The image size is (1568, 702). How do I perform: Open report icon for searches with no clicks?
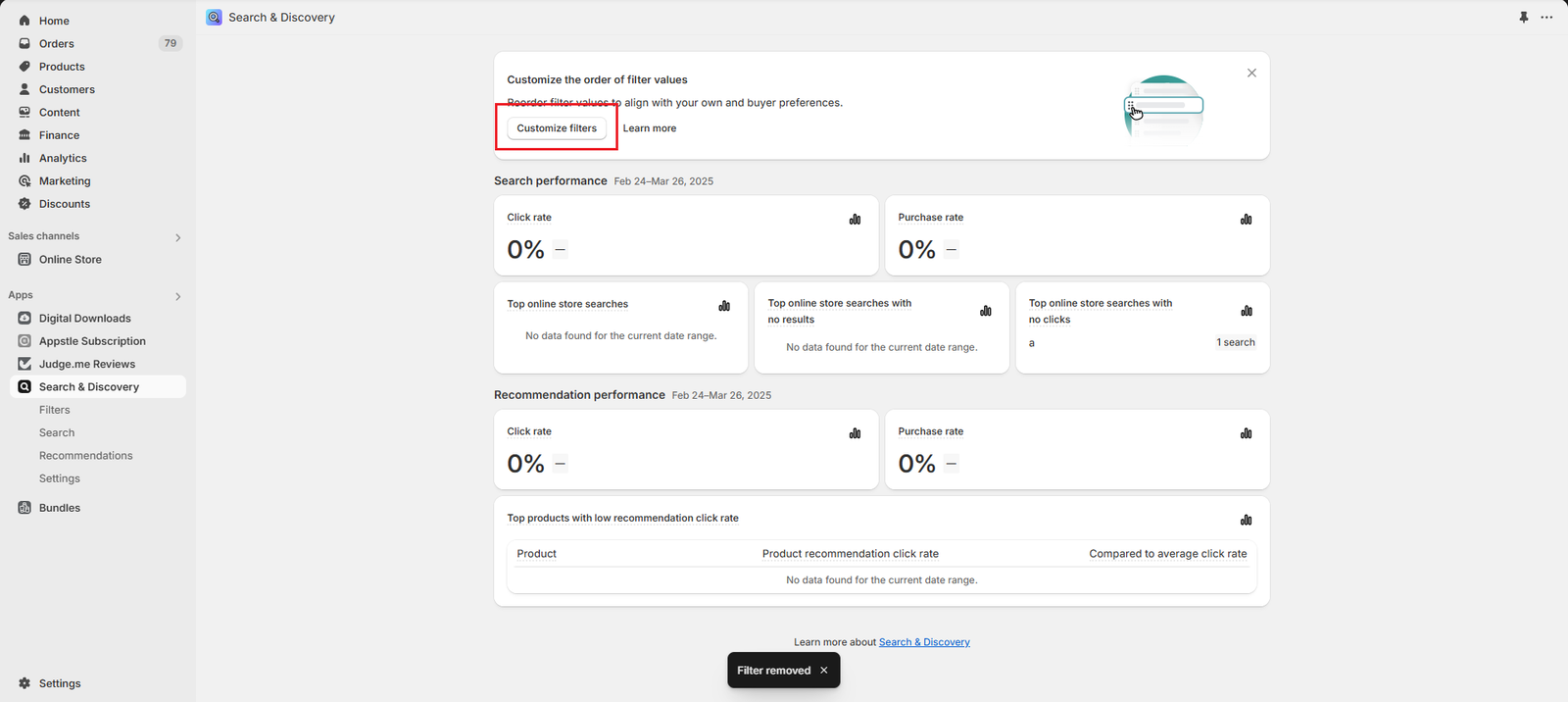pyautogui.click(x=1246, y=311)
